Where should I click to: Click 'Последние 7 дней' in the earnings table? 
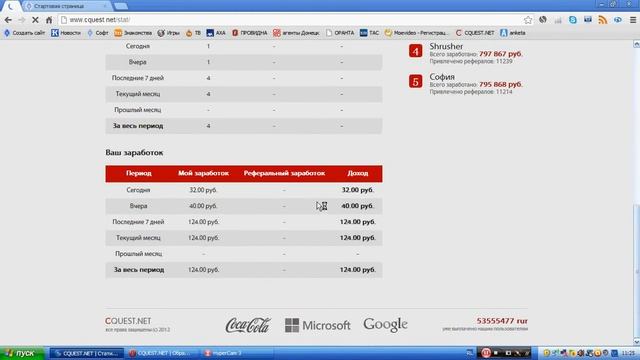pos(138,222)
